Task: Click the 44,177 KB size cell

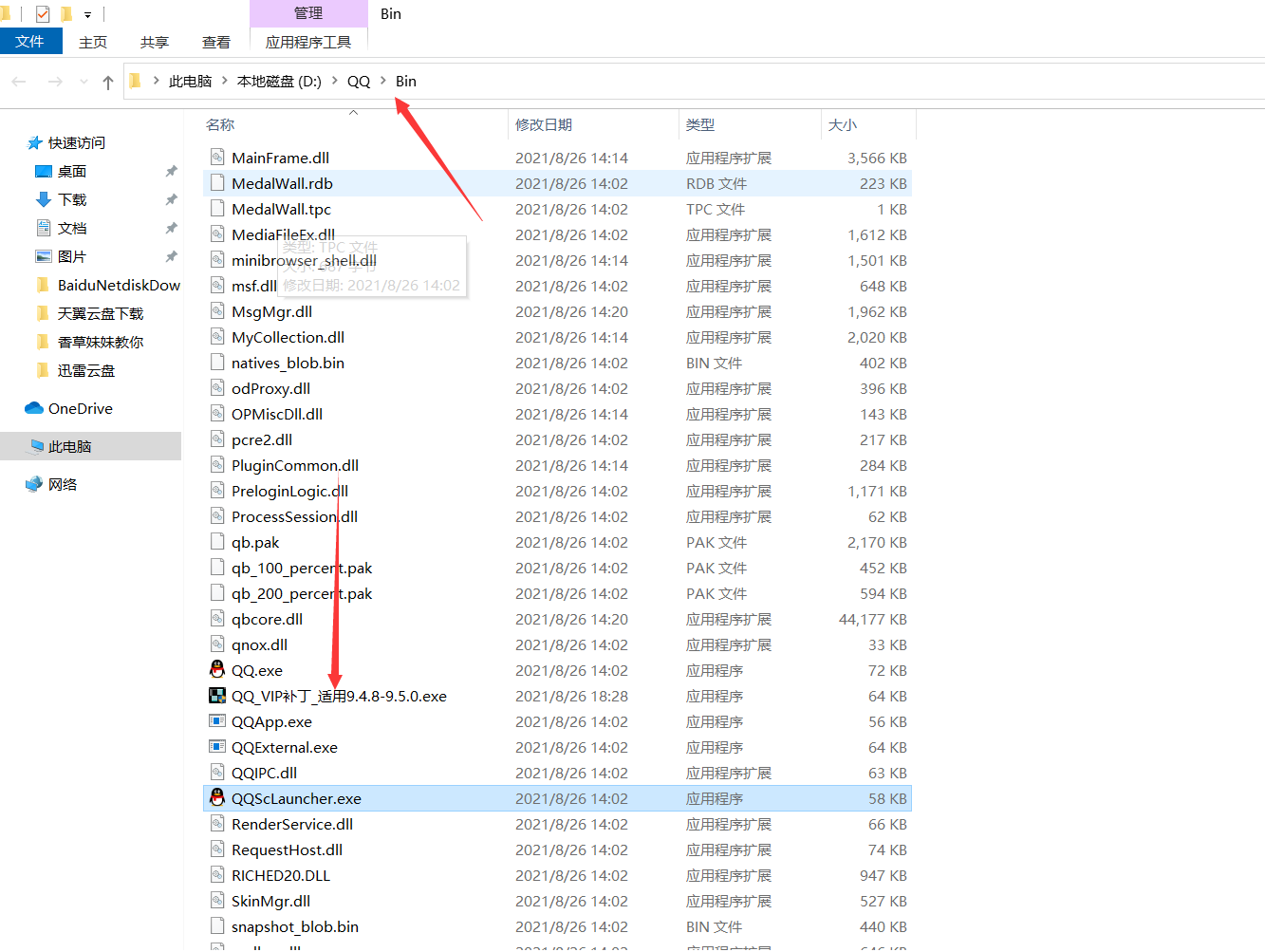Action: [872, 619]
